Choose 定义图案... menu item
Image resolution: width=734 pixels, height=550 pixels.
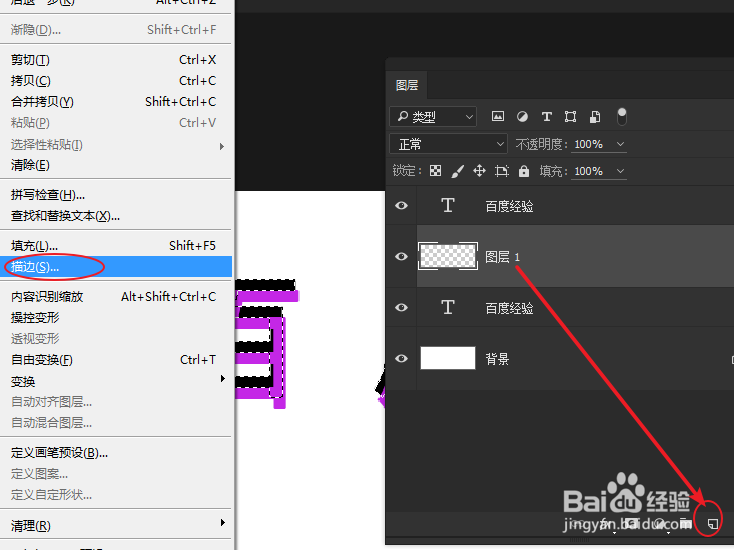[116, 474]
